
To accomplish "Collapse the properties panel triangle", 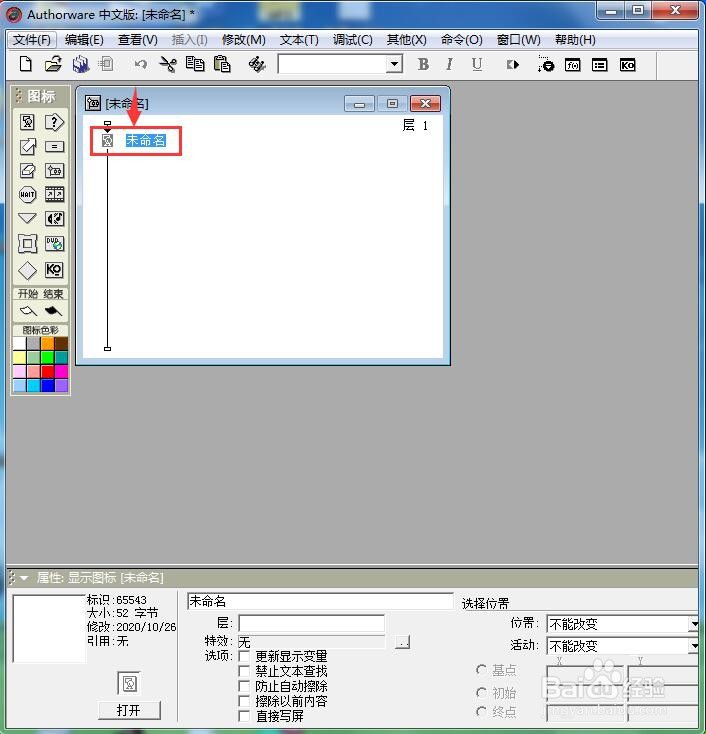I will [x=23, y=578].
